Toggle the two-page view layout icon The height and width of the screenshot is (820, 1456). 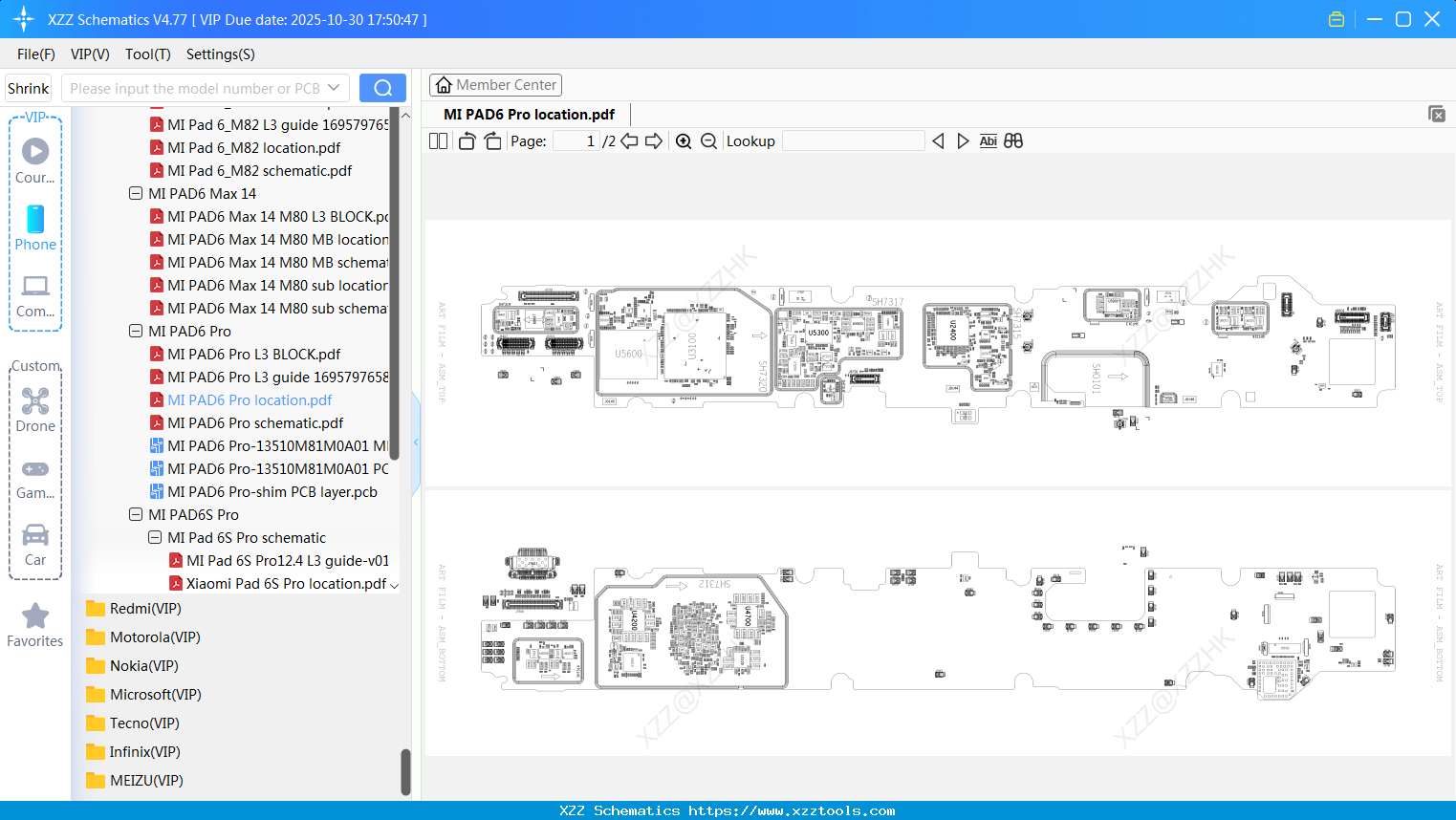pos(438,141)
